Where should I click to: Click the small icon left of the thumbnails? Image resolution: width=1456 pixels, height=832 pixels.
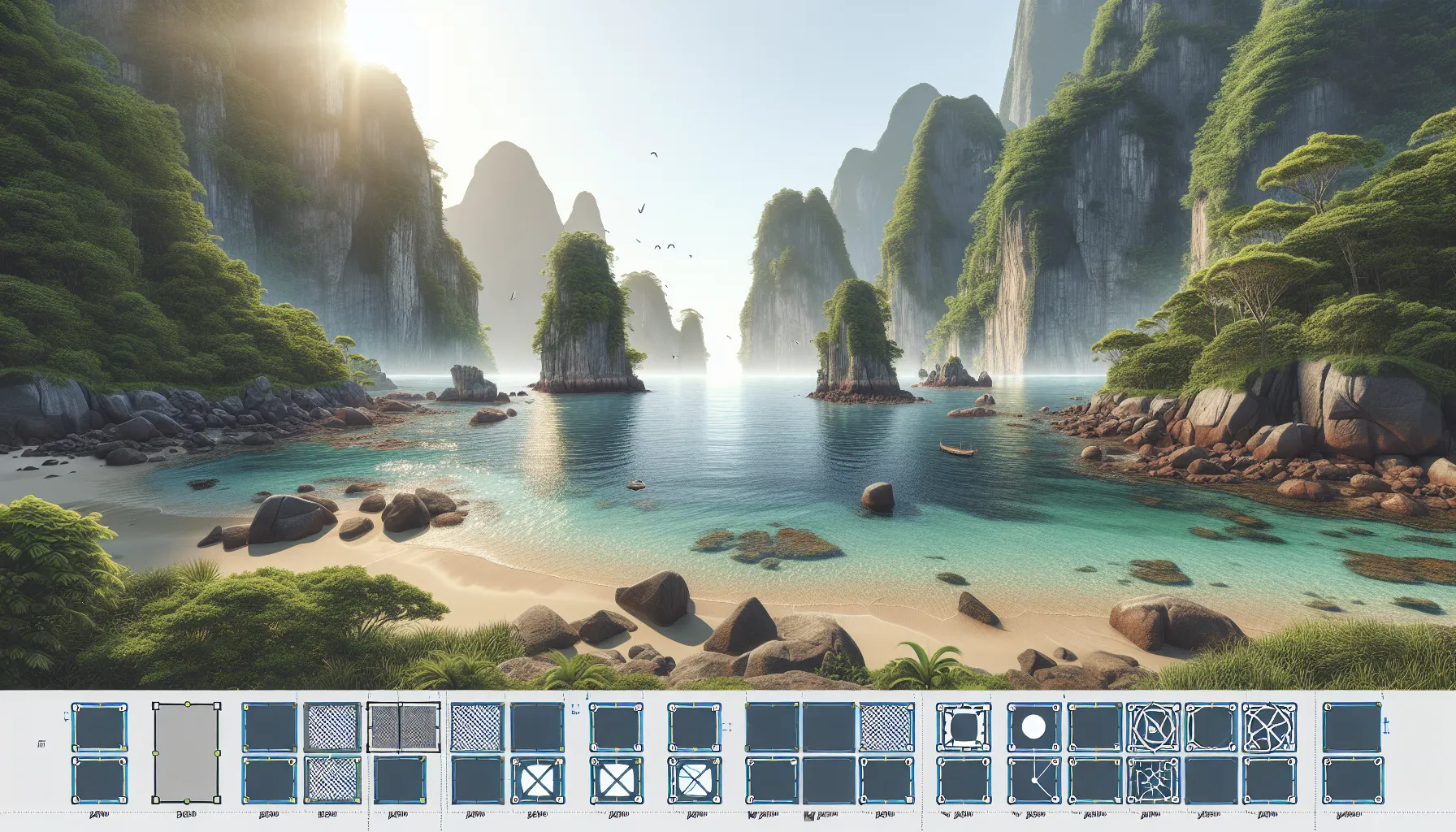pos(41,743)
